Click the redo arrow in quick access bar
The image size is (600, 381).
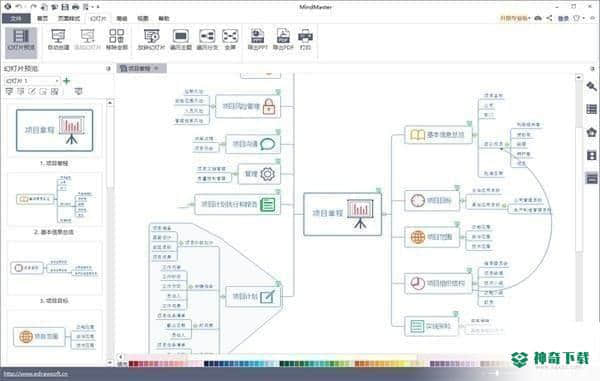pyautogui.click(x=33, y=7)
